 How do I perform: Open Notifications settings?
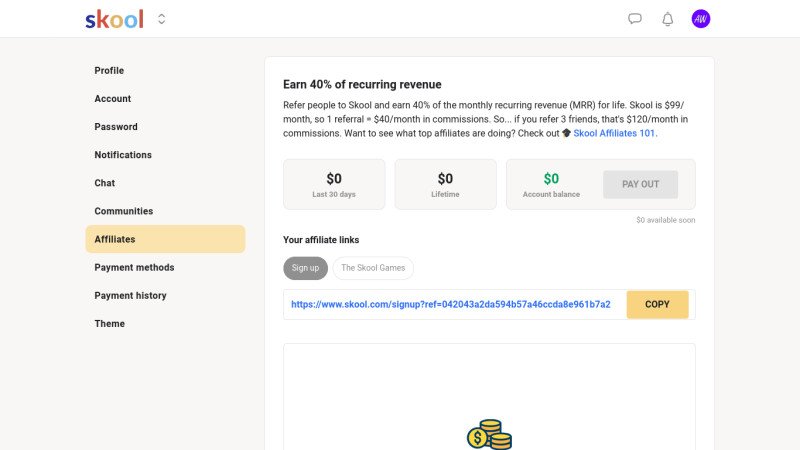[123, 155]
